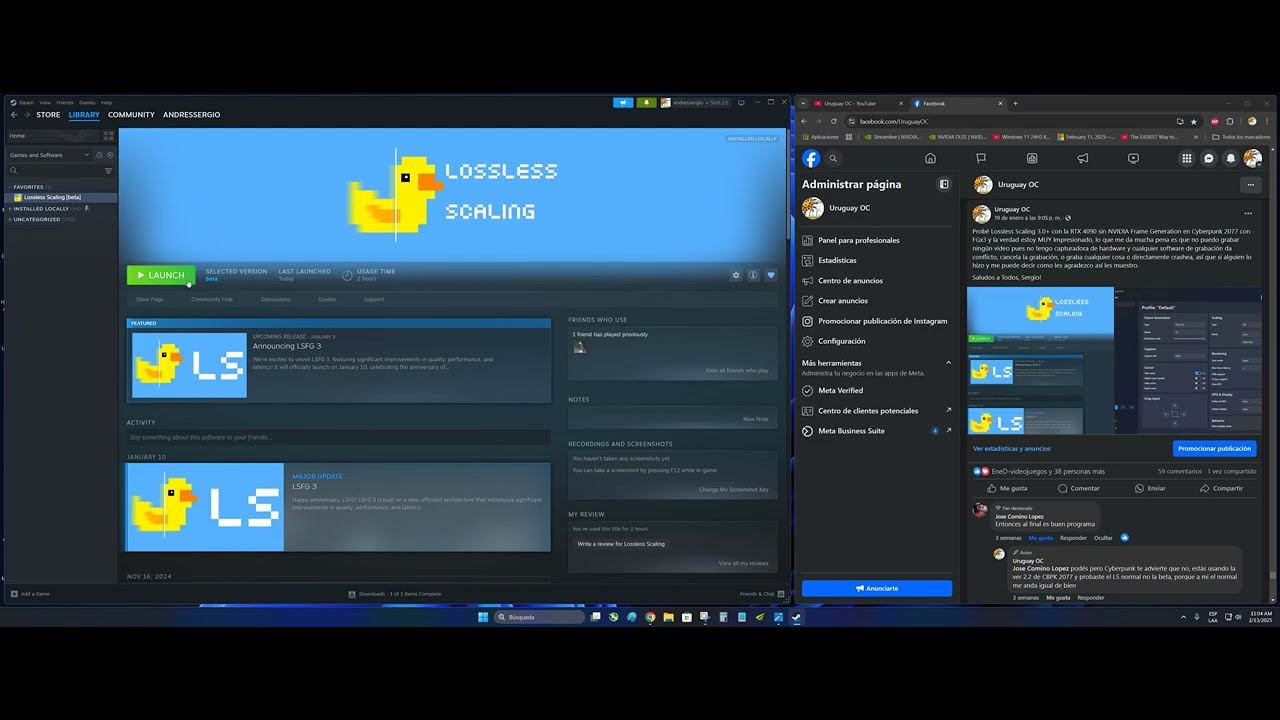
Task: Open the Help menu in Steam
Action: [x=106, y=102]
